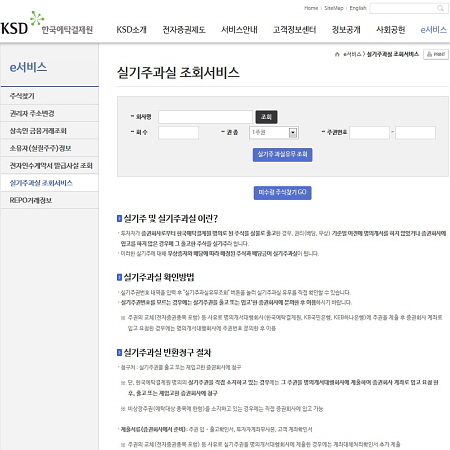Click the 미수령 주식찾기 GO button
The height and width of the screenshot is (450, 450).
click(282, 193)
